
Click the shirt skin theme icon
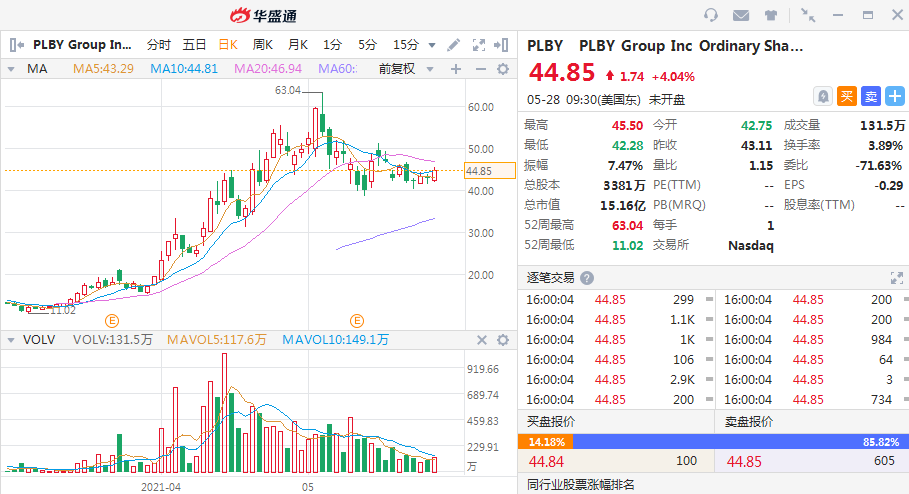click(x=770, y=15)
